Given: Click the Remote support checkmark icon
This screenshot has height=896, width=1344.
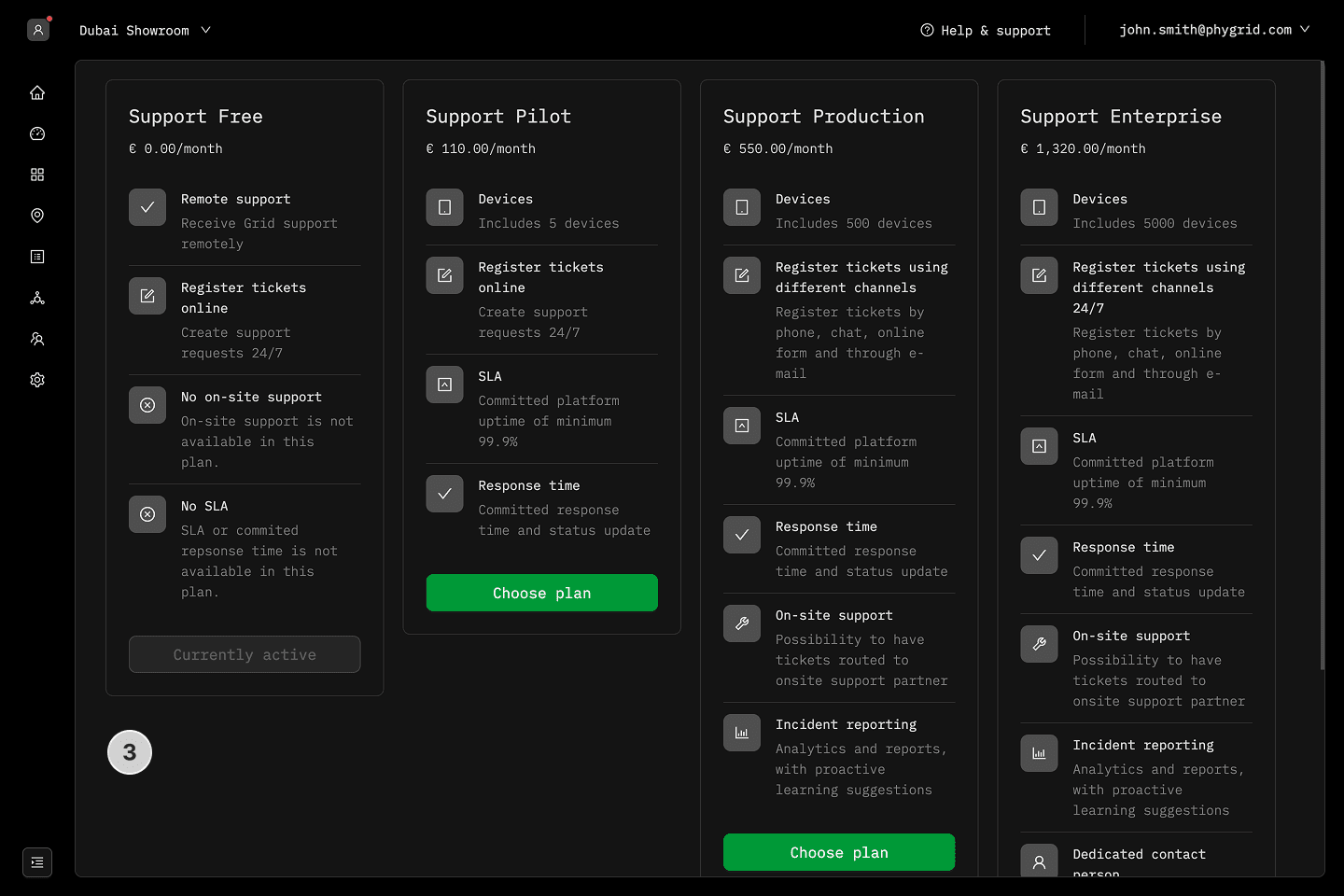Looking at the screenshot, I should click(147, 207).
